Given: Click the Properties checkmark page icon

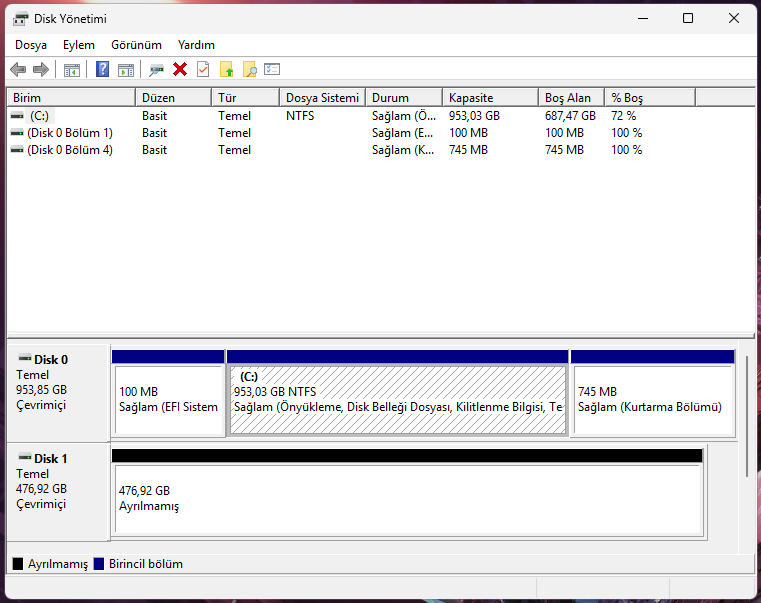Looking at the screenshot, I should click(203, 69).
